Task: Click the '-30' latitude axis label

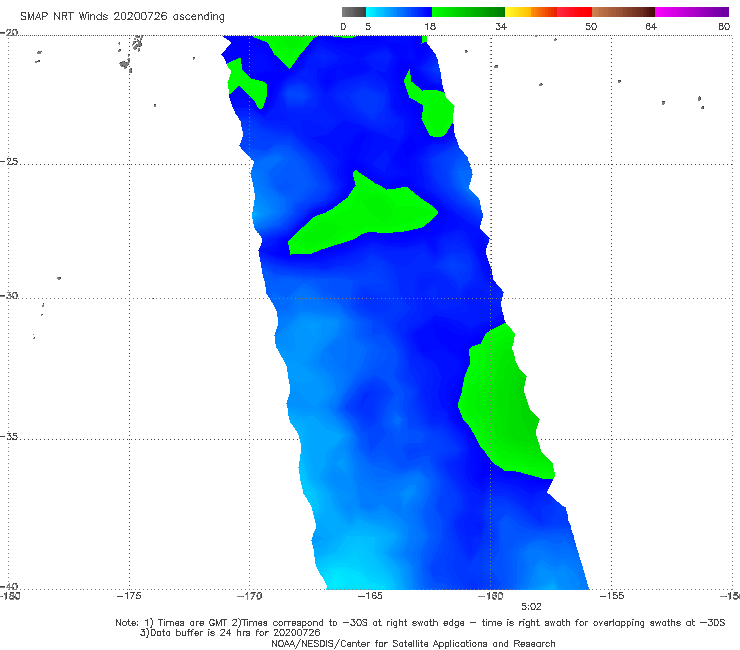Action: click(x=9, y=295)
